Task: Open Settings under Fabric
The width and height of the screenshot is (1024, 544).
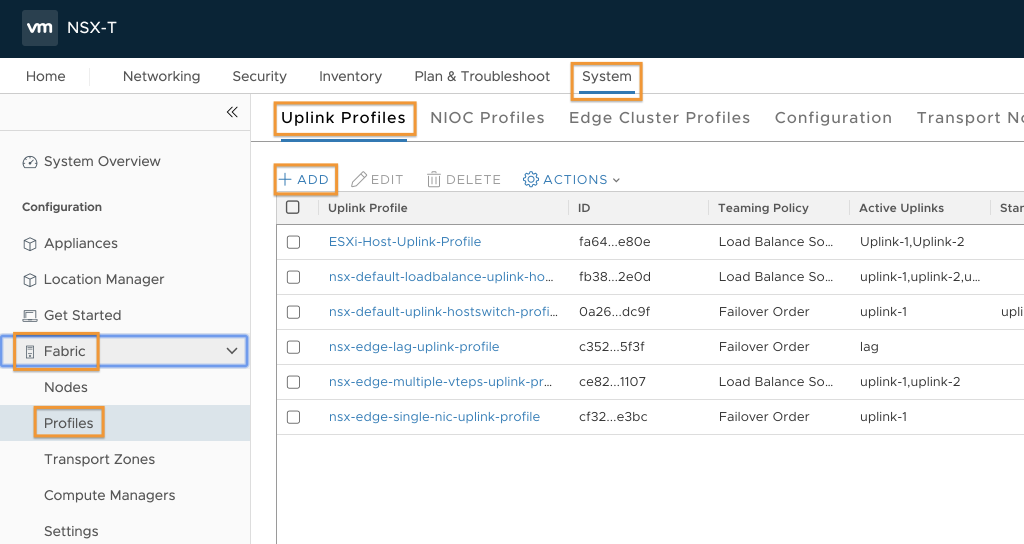Action: click(x=71, y=531)
